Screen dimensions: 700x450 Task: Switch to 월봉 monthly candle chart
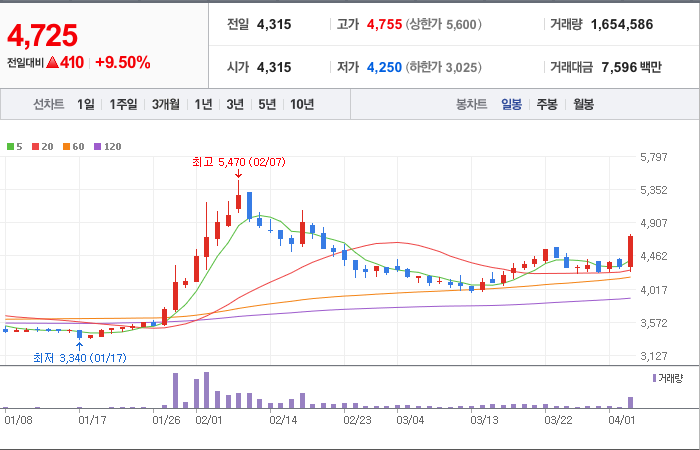pyautogui.click(x=583, y=104)
